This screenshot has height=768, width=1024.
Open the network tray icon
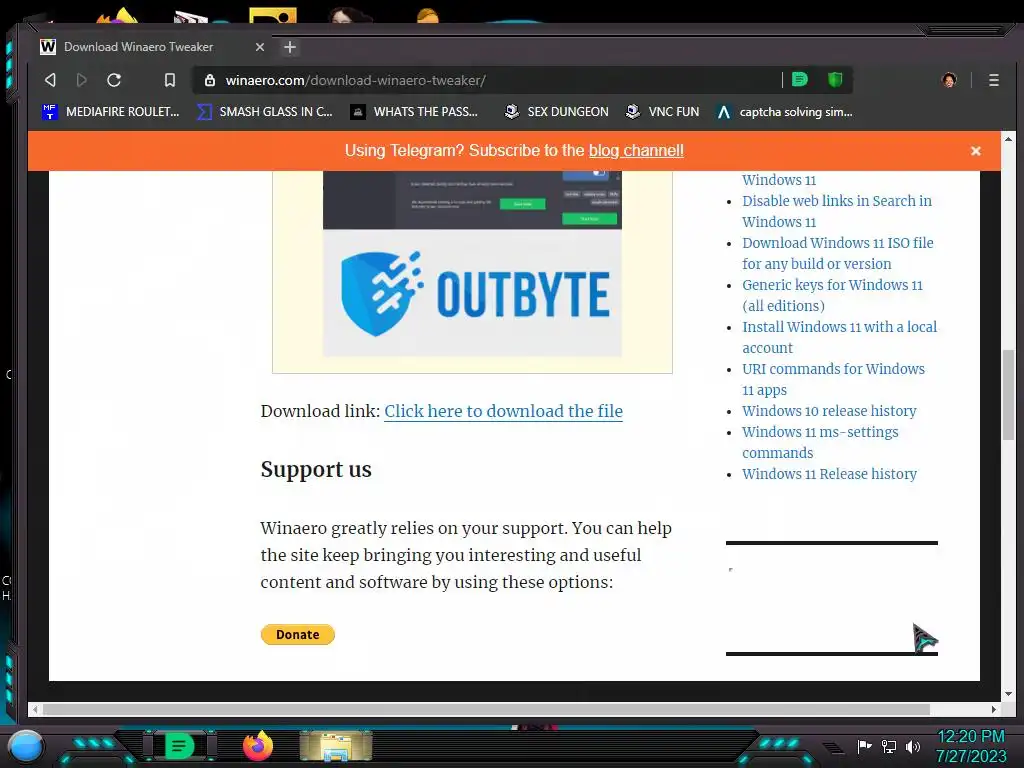pyautogui.click(x=889, y=746)
